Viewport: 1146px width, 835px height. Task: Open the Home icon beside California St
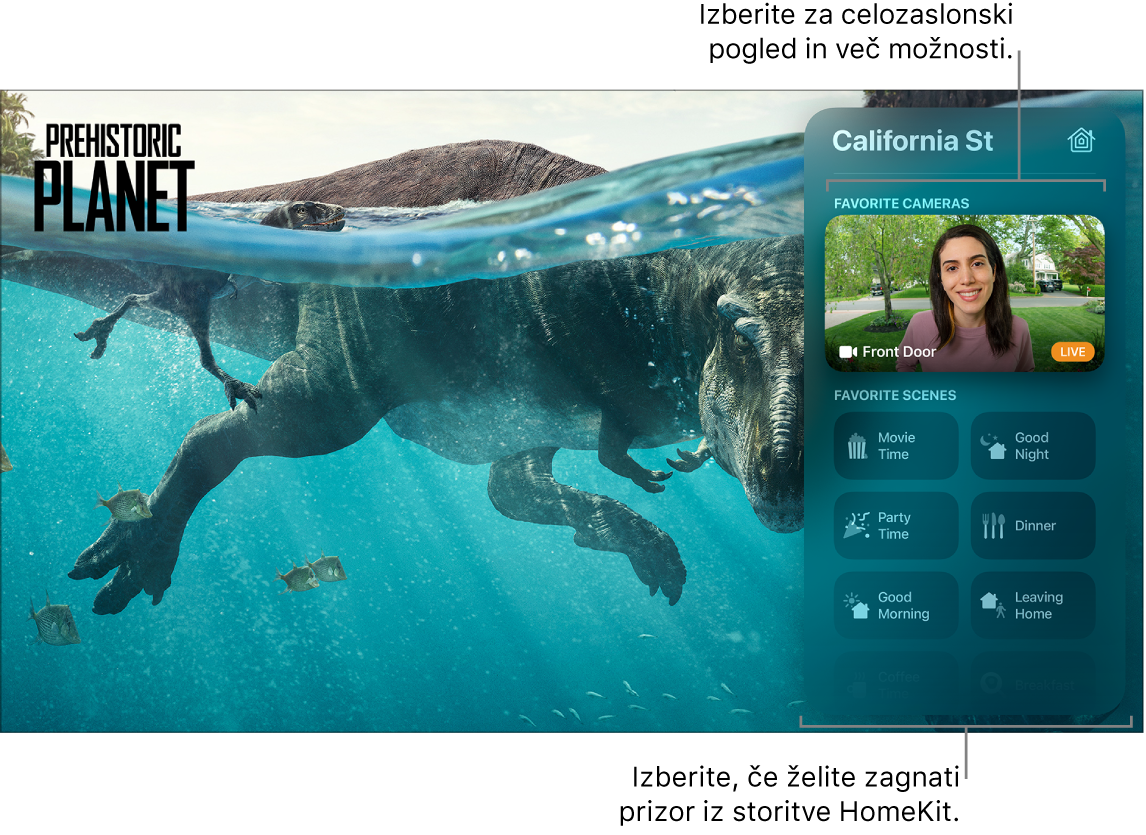1080,140
